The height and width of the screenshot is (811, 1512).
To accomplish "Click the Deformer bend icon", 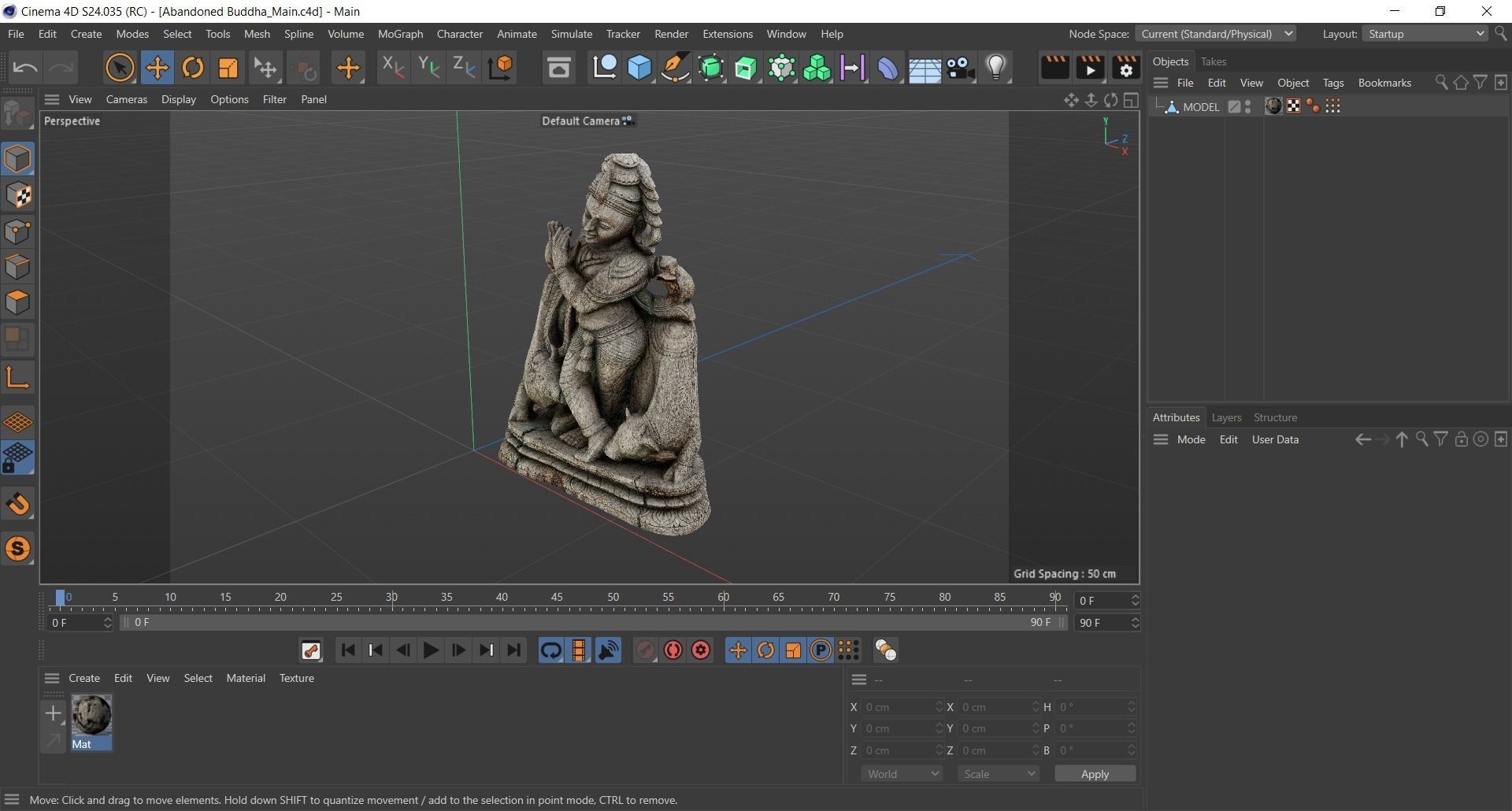I will click(888, 68).
